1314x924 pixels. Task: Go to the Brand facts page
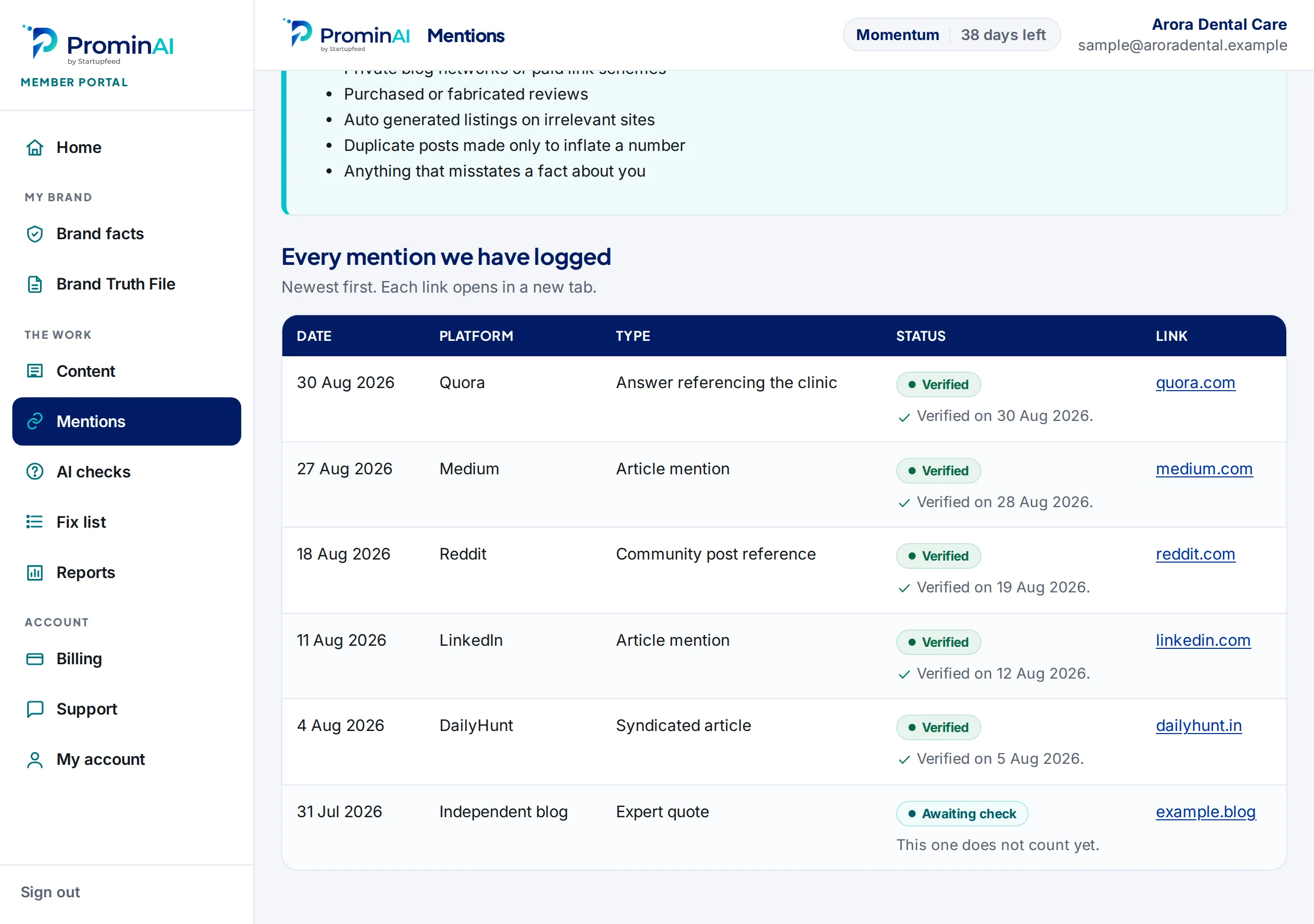pos(126,234)
